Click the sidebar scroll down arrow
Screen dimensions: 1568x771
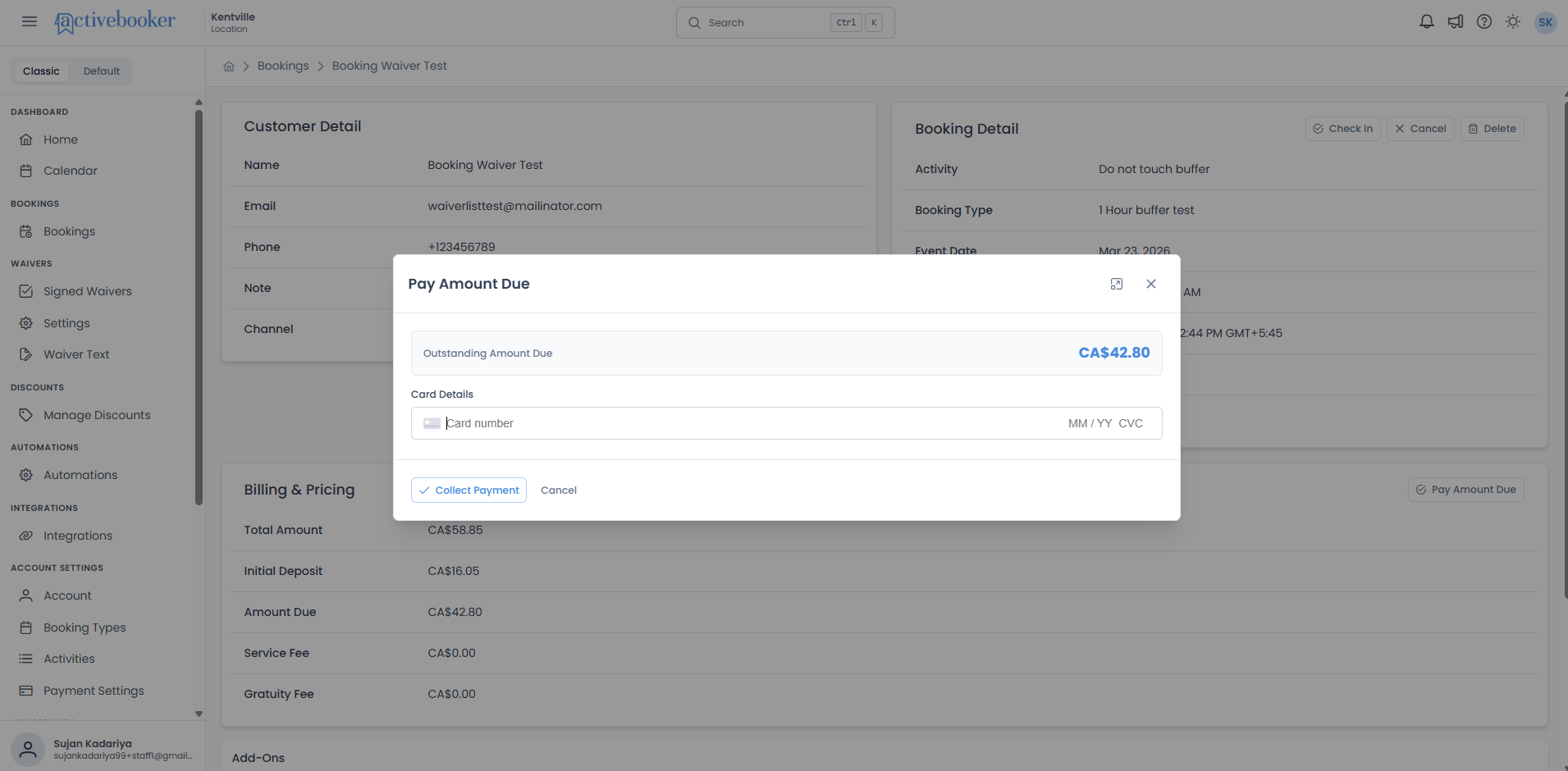[199, 714]
